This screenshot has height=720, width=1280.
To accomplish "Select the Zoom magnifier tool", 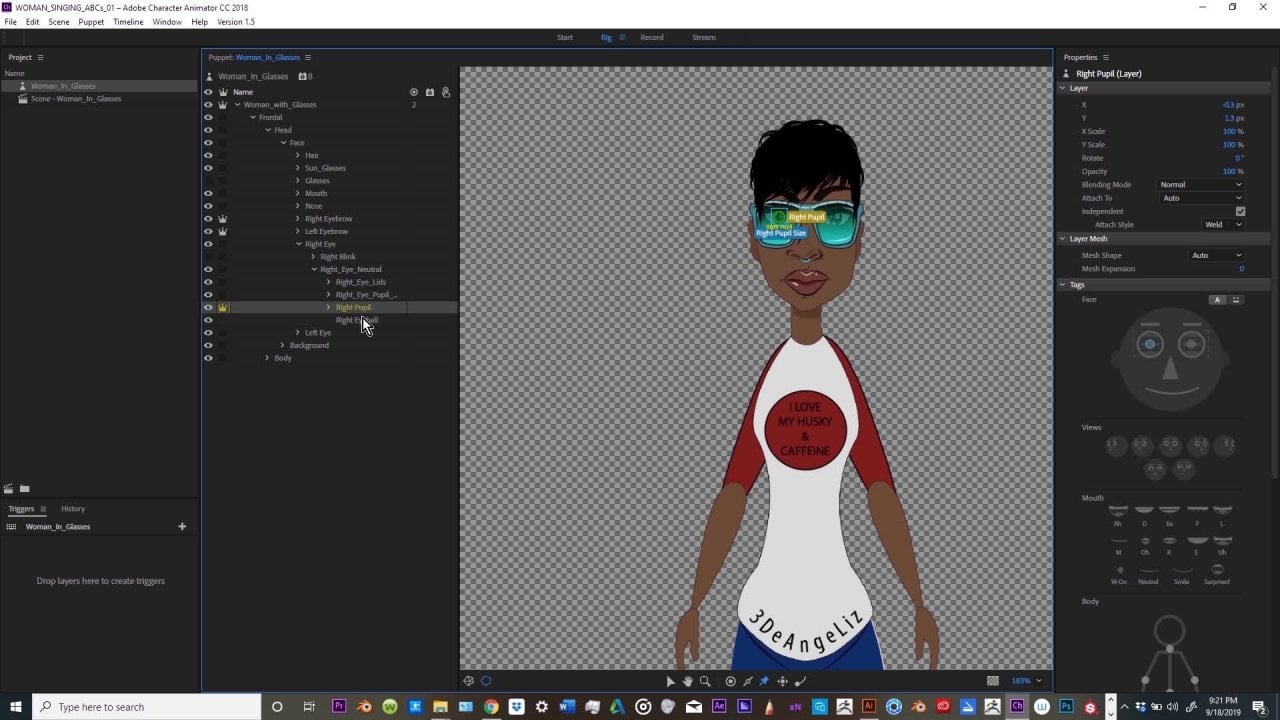I will click(x=705, y=681).
